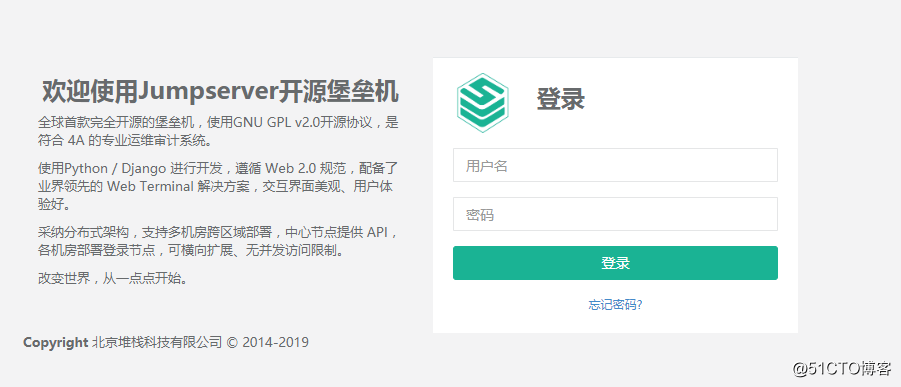Click the paragraph about GNU GPL v2.0
Screen dimensions: 901x387
[x=218, y=131]
